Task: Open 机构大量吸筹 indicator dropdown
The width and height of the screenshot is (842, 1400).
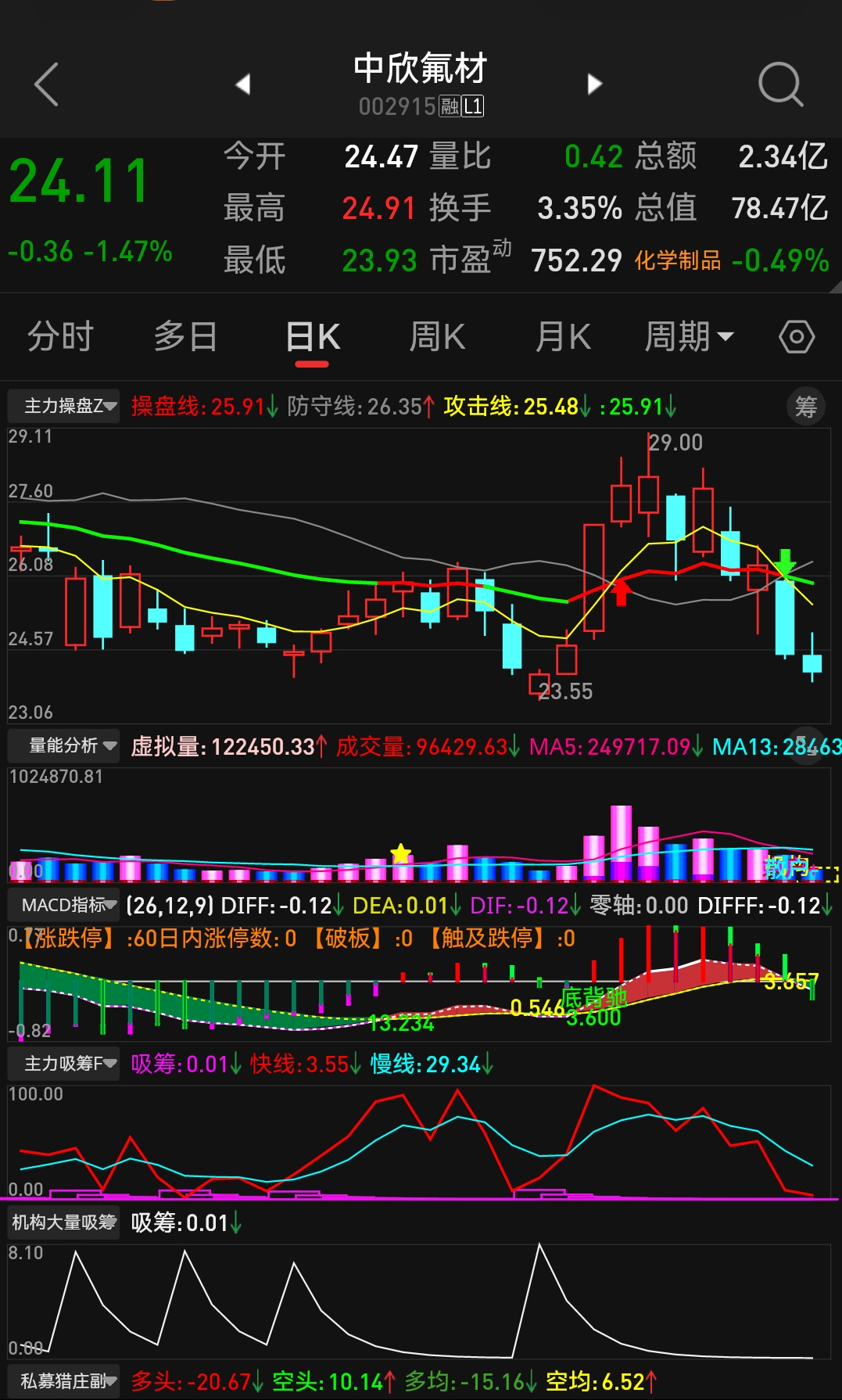Action: click(64, 1222)
